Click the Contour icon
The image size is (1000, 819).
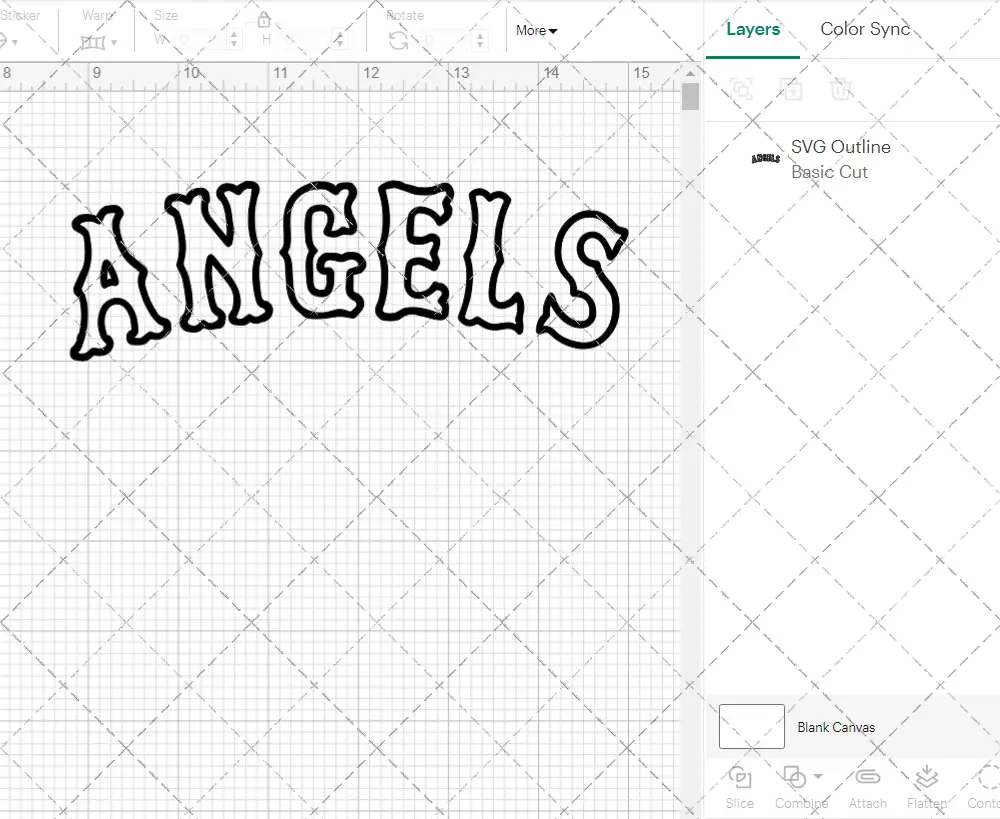click(x=985, y=778)
